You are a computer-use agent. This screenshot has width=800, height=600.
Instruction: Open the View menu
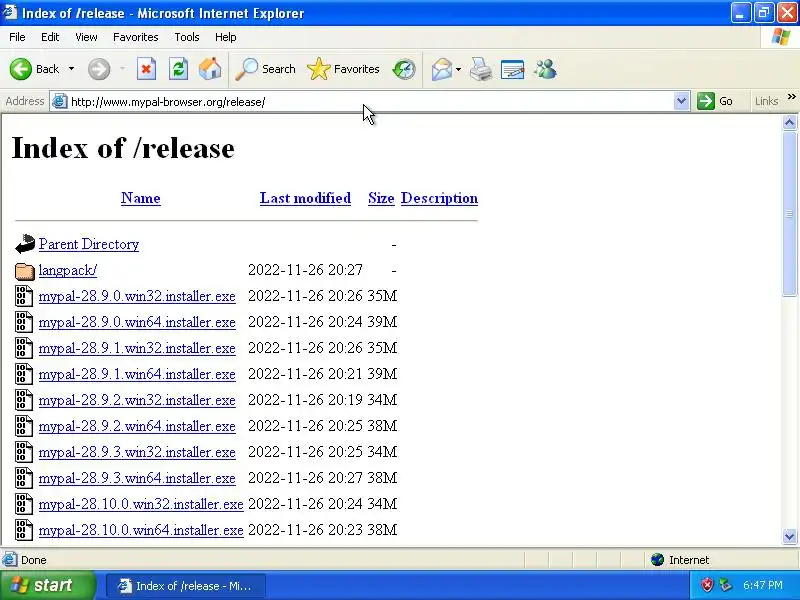click(86, 37)
